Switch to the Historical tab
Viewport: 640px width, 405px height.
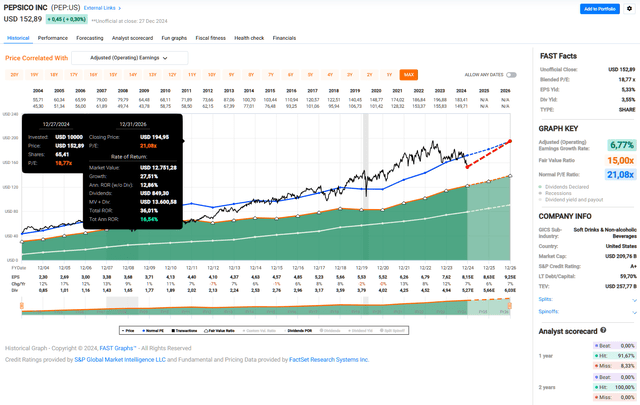tap(18, 38)
